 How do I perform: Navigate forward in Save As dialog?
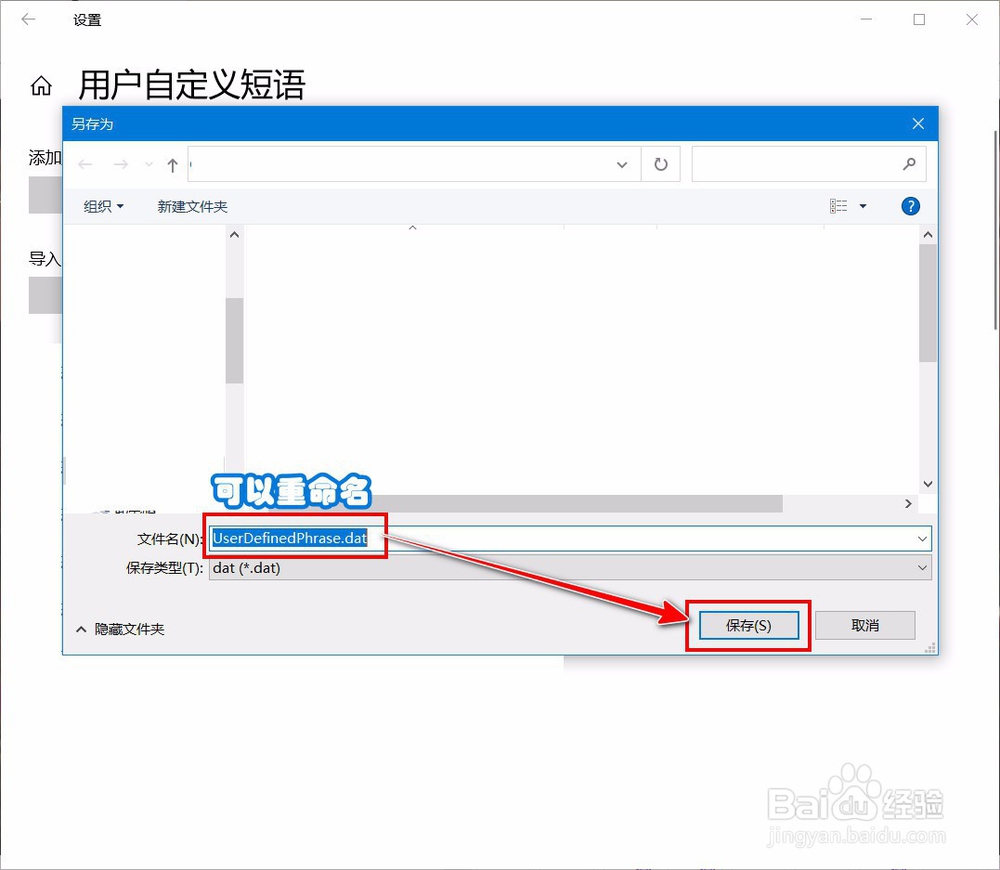coord(121,165)
